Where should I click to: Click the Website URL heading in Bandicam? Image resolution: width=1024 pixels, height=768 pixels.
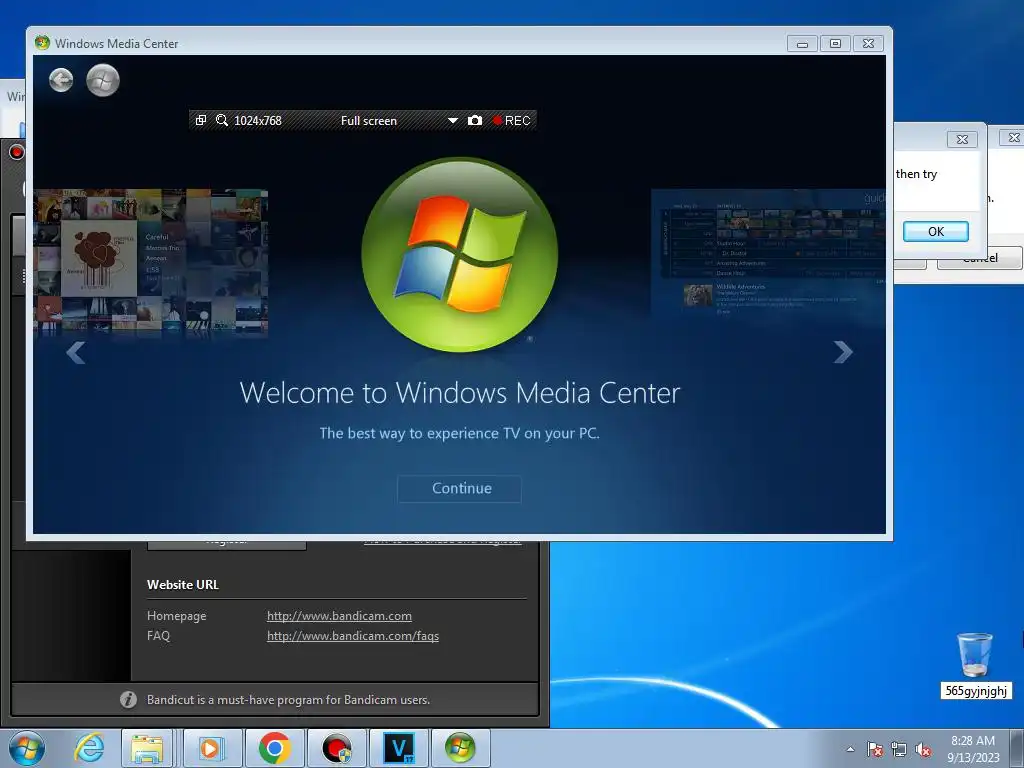[x=183, y=584]
